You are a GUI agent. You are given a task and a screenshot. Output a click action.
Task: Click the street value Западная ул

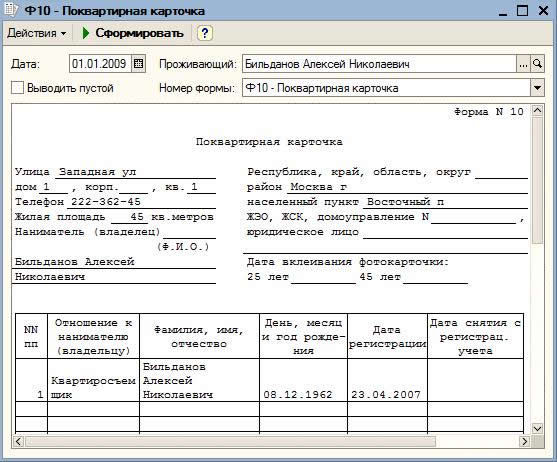[98, 172]
